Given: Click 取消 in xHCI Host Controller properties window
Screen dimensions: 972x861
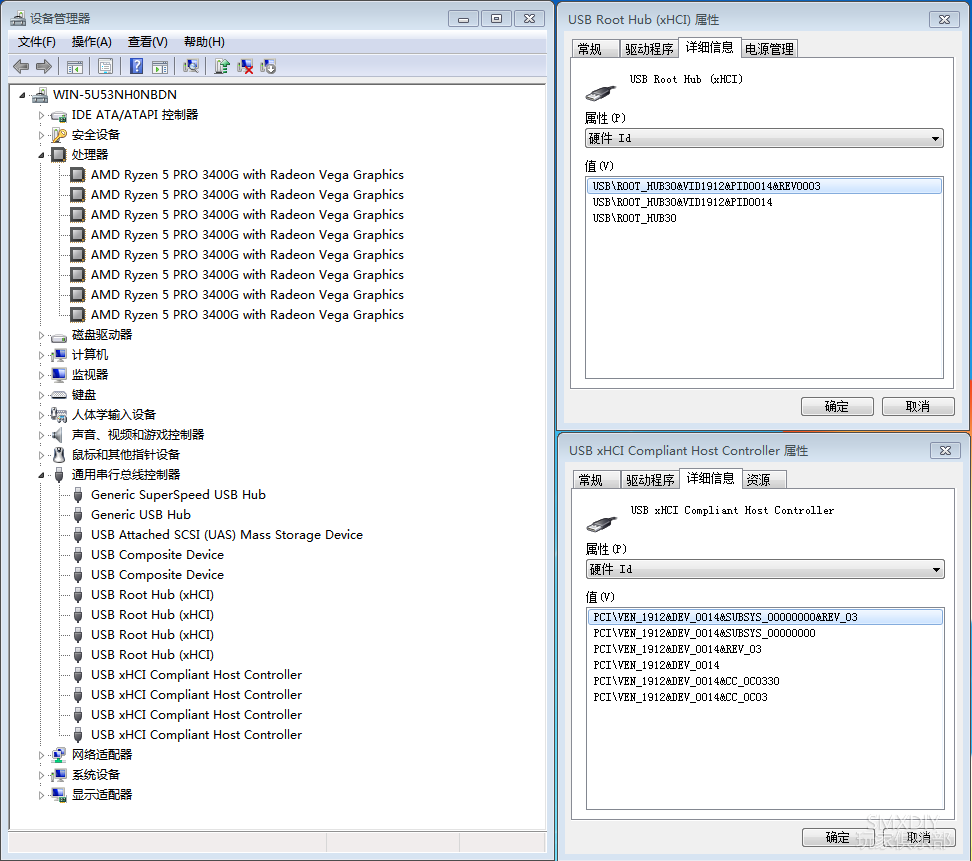Looking at the screenshot, I should point(919,837).
